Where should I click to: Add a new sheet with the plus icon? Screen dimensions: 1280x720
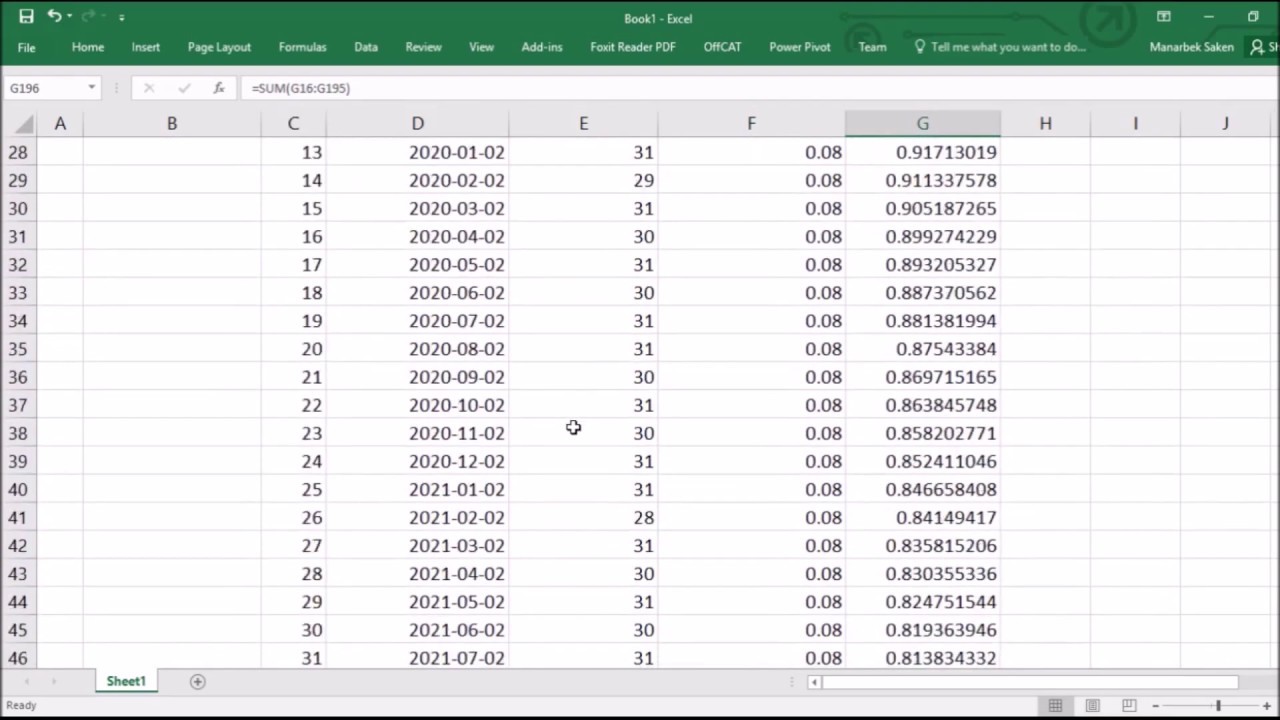click(x=198, y=682)
